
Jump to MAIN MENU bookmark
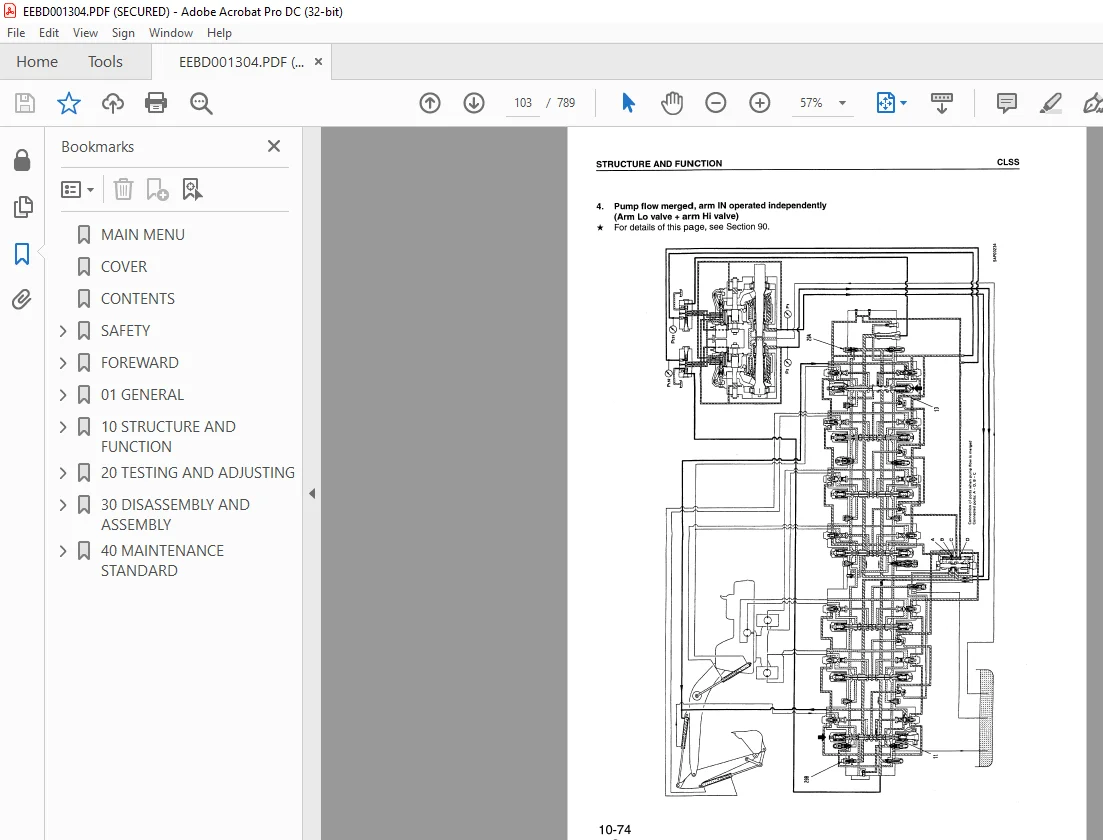tap(143, 235)
